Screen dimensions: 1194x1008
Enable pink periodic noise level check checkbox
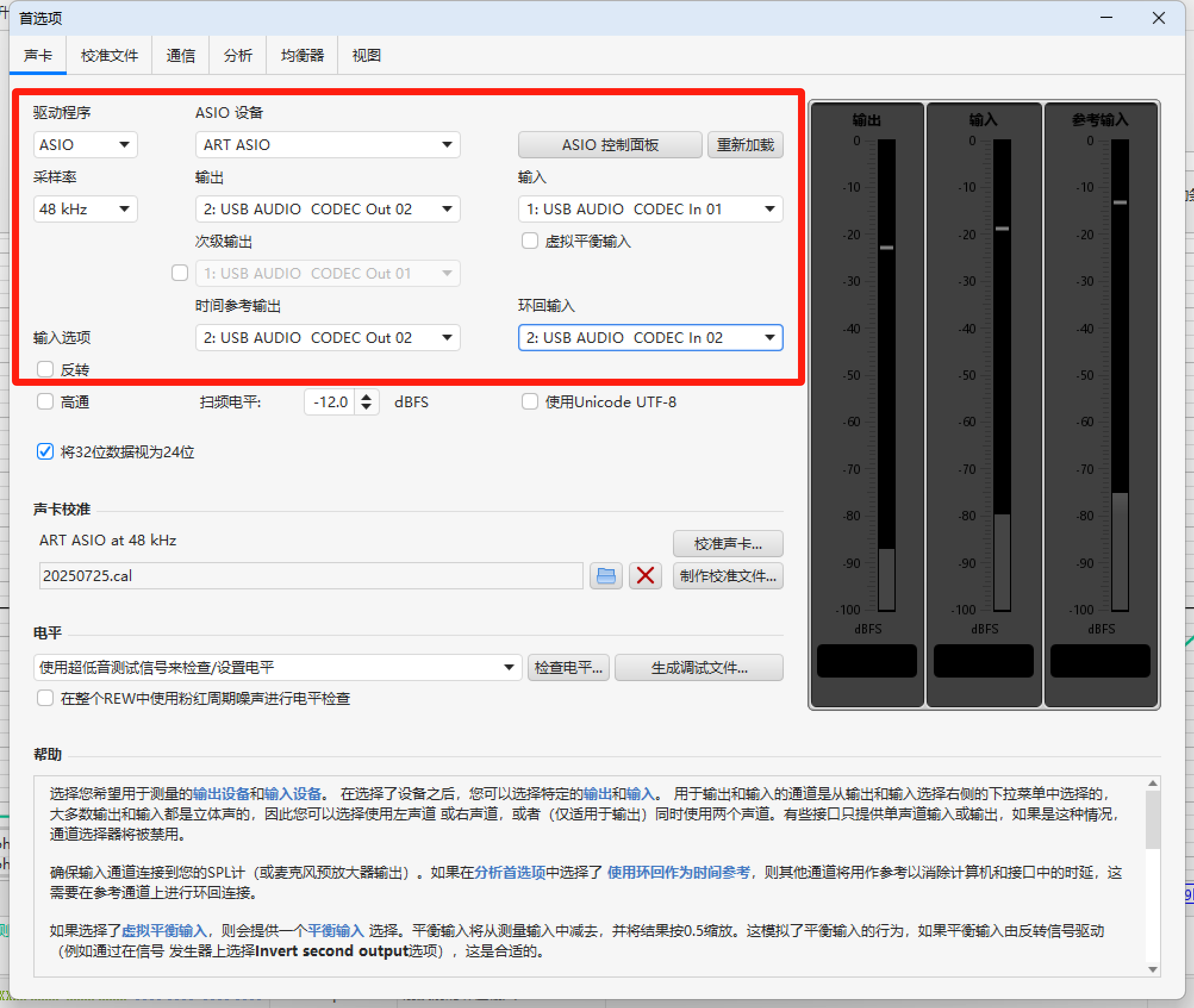click(45, 698)
